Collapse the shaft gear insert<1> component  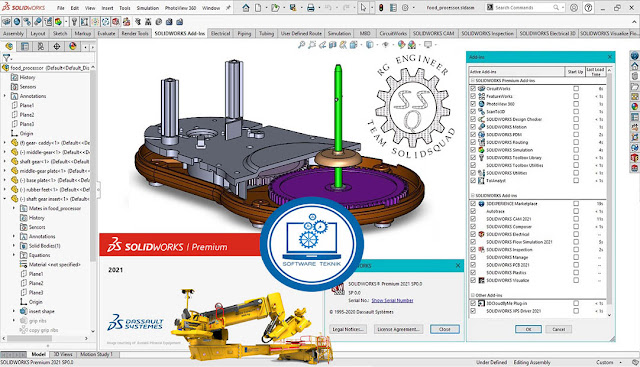pos(5,199)
